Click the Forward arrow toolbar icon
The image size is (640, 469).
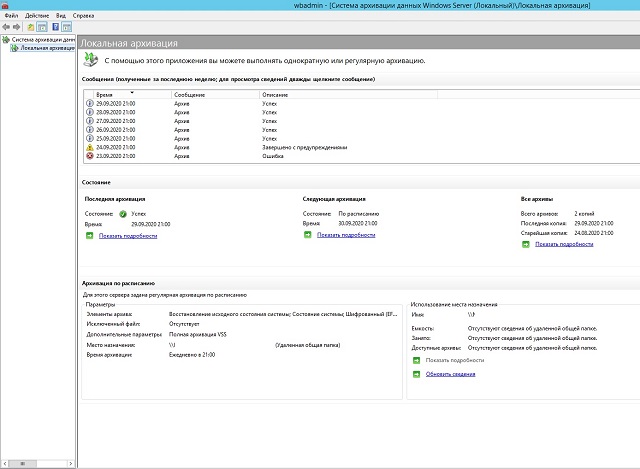click(x=16, y=27)
